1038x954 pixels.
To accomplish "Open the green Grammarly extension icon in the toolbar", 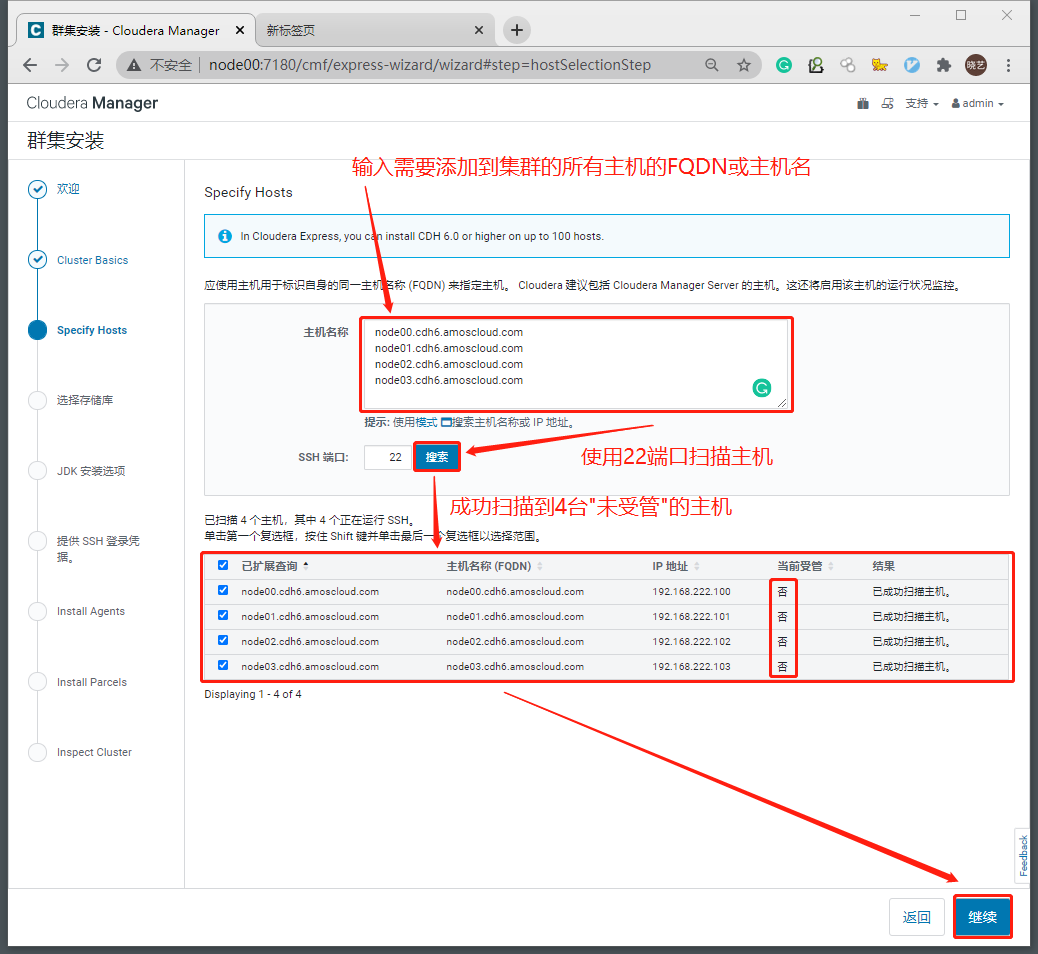I will click(784, 65).
